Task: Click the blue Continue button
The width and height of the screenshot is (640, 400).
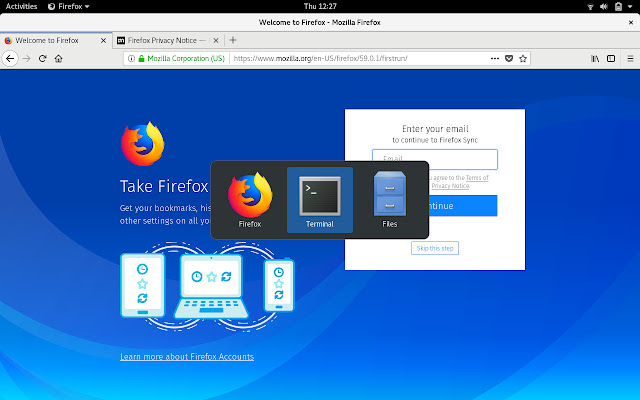Action: (x=463, y=206)
